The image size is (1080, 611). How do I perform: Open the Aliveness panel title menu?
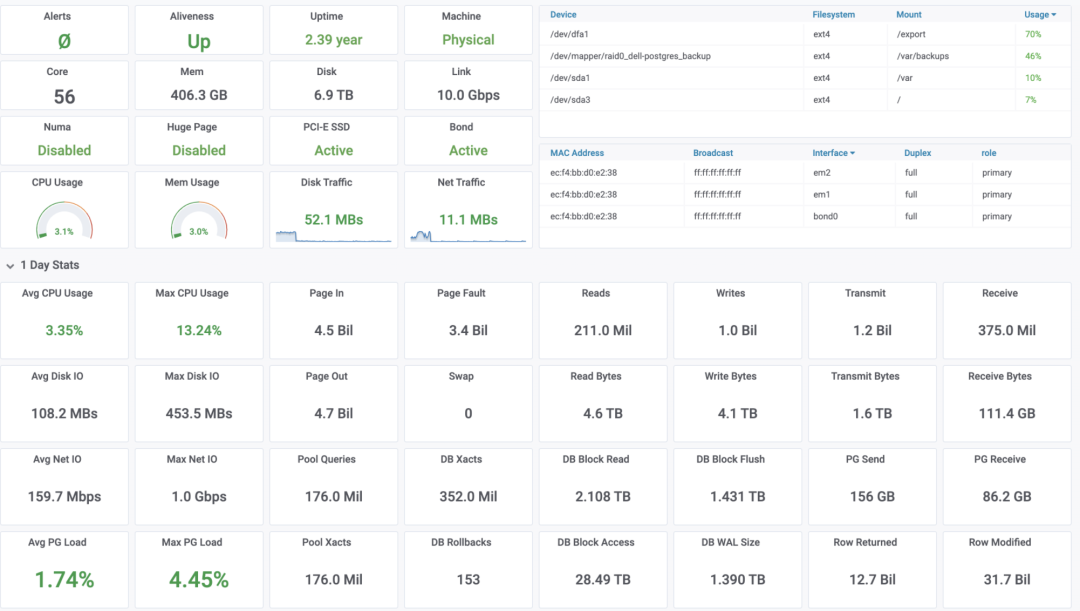(199, 17)
